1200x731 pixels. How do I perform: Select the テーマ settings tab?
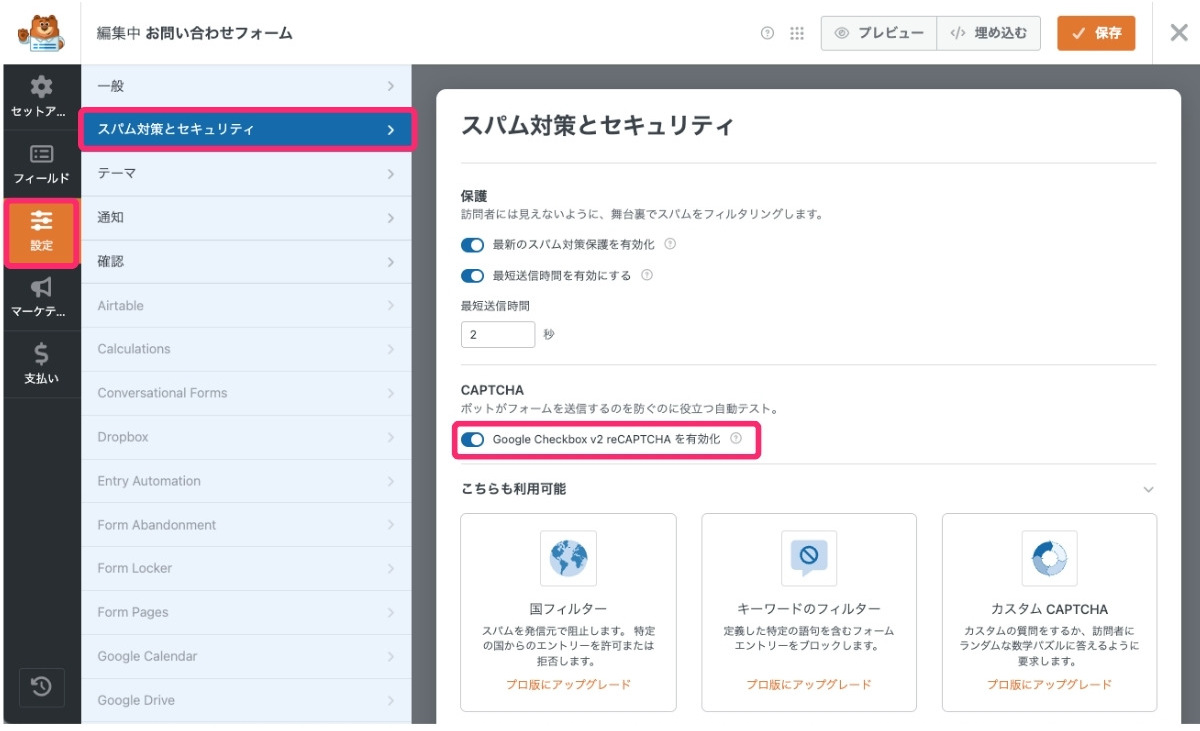click(245, 173)
